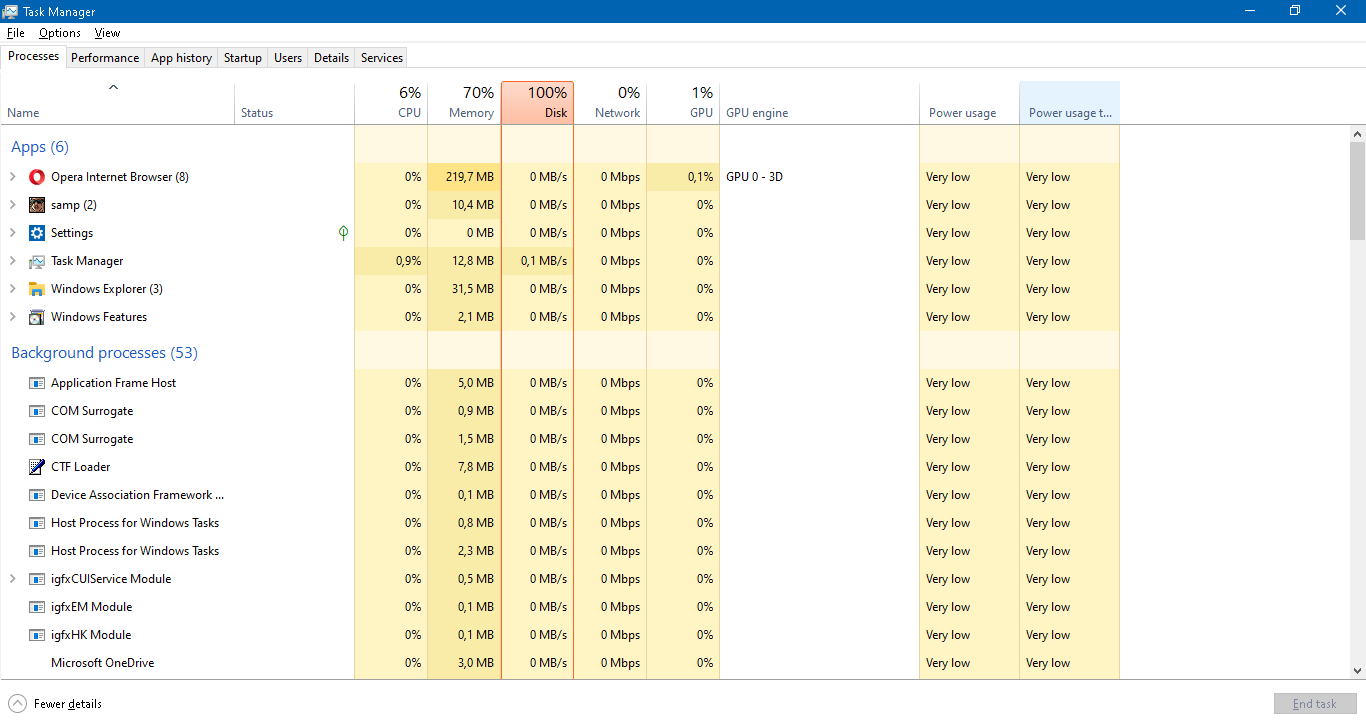Click the End task button
Image resolution: width=1366 pixels, height=728 pixels.
pyautogui.click(x=1314, y=704)
